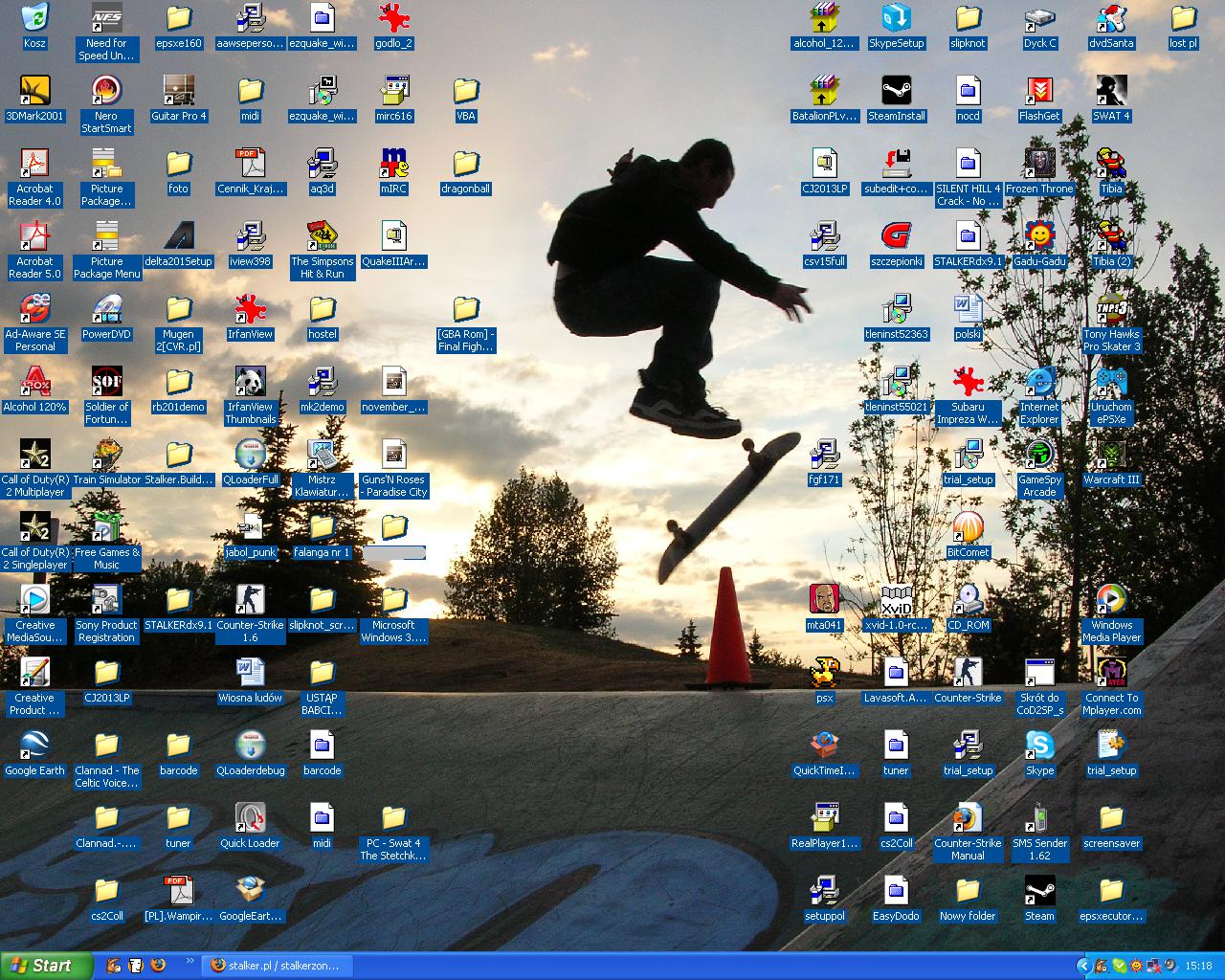
Task: Select the Wiosna ludów Word document
Action: pos(250,673)
